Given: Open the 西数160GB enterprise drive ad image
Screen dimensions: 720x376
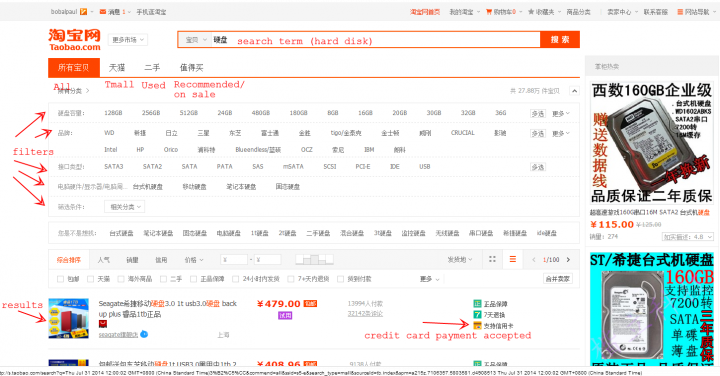Looking at the screenshot, I should (652, 143).
